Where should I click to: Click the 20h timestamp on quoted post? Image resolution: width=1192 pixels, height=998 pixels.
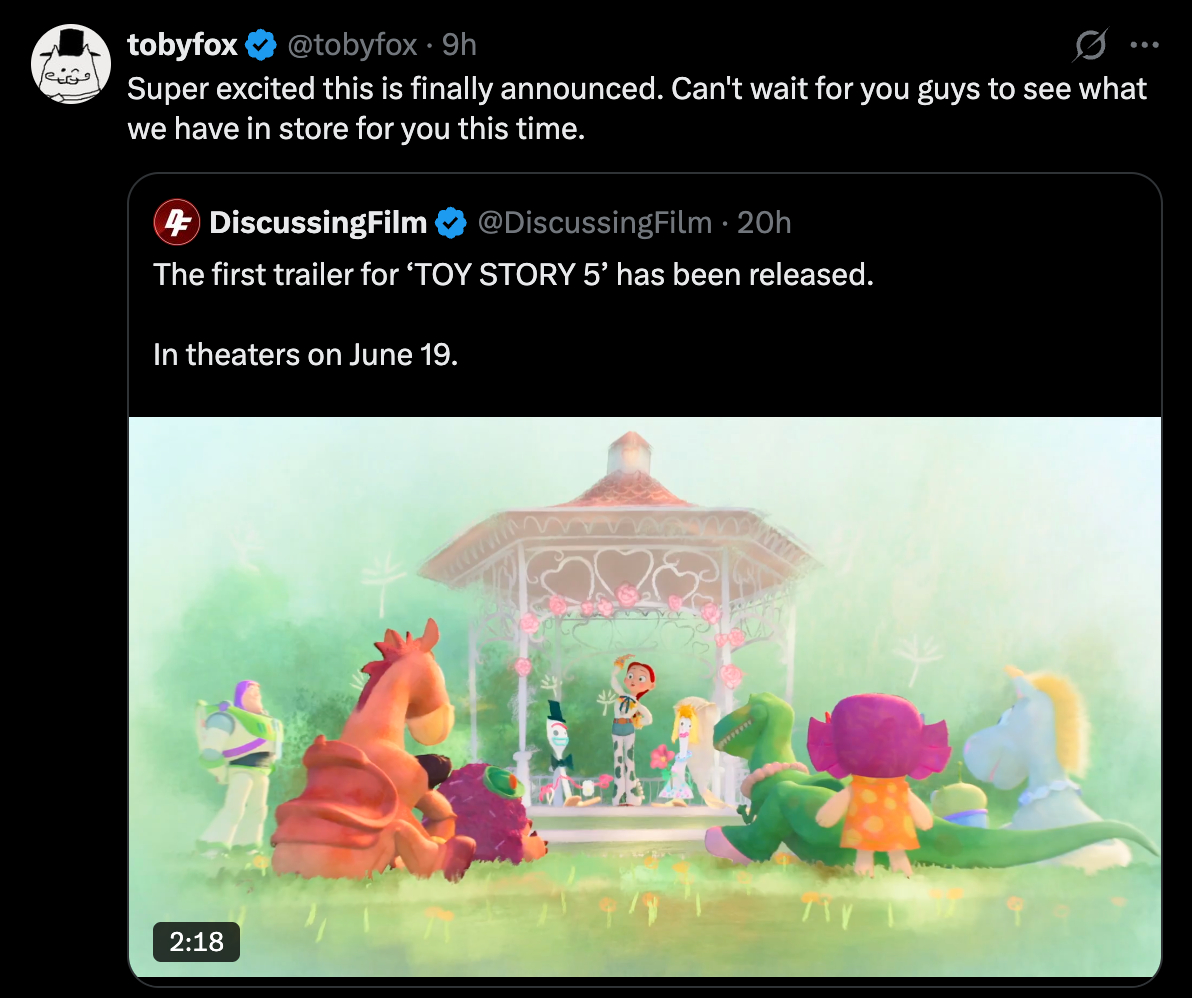pos(764,222)
